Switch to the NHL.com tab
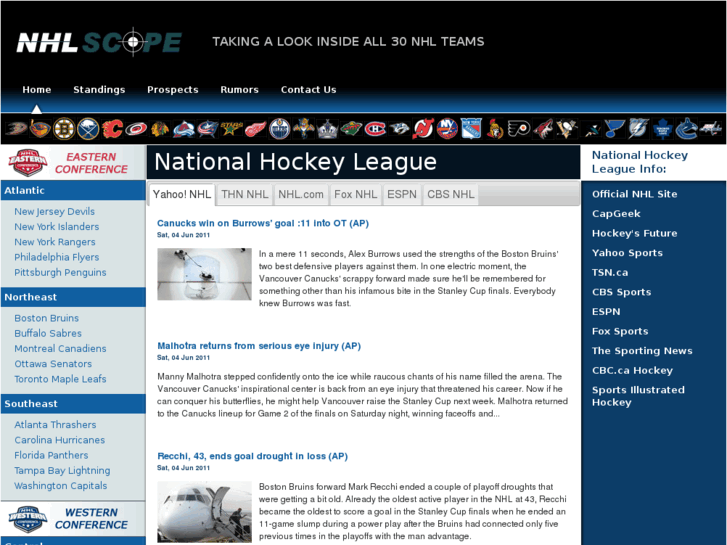This screenshot has height=545, width=727. point(301,194)
